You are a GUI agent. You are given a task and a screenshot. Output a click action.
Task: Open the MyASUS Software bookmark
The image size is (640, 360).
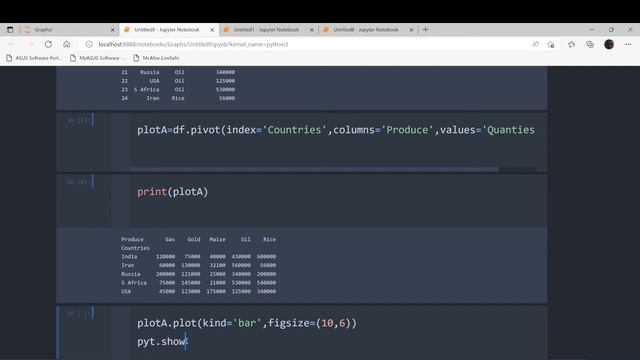point(98,58)
